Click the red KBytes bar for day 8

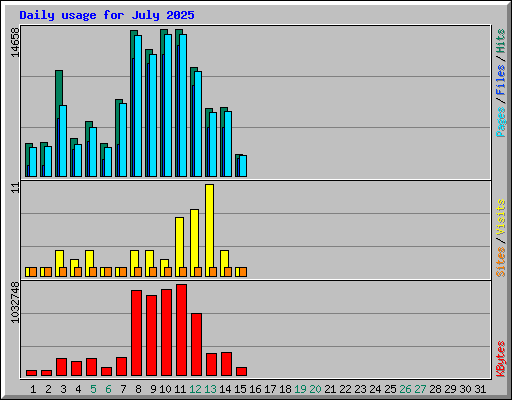(x=136, y=333)
